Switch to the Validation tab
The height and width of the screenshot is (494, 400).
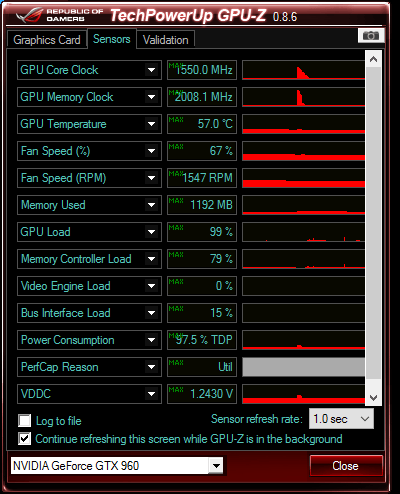coord(166,40)
